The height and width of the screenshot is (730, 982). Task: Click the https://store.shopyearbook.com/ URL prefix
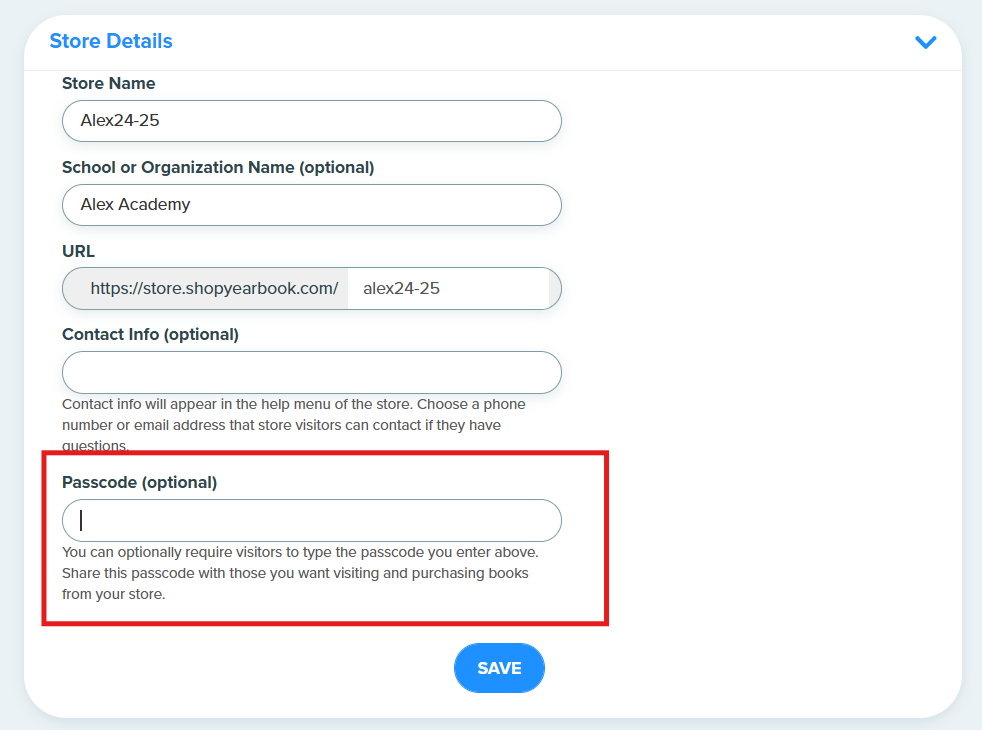point(214,289)
